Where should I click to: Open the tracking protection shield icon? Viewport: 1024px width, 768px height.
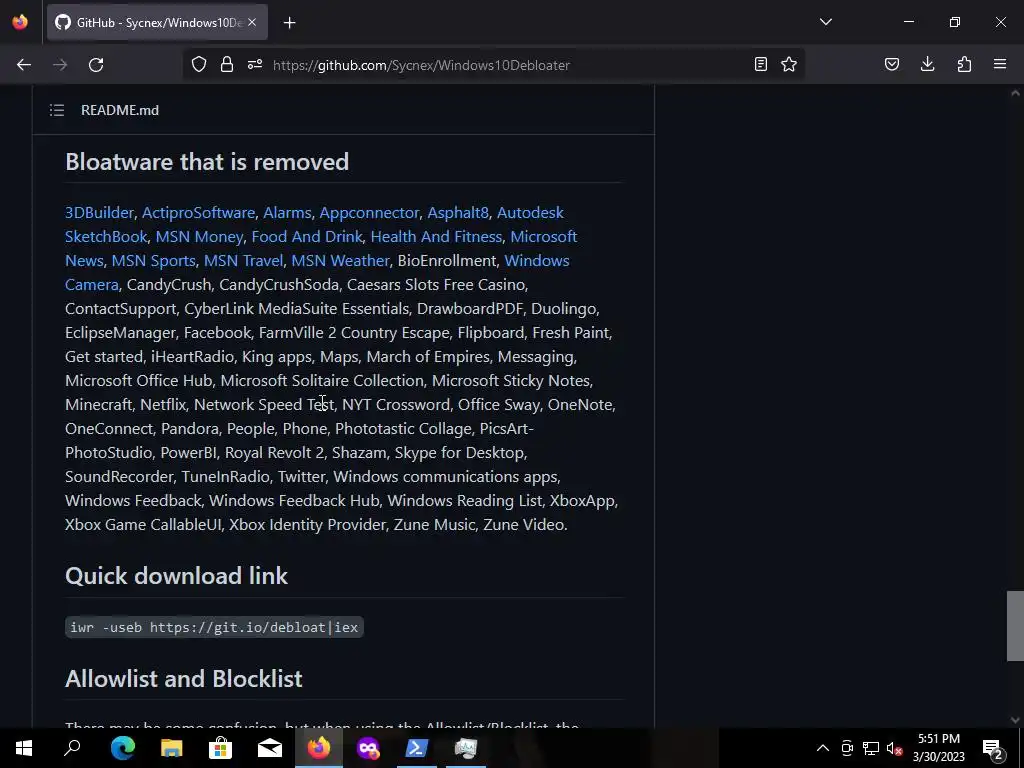(x=199, y=65)
